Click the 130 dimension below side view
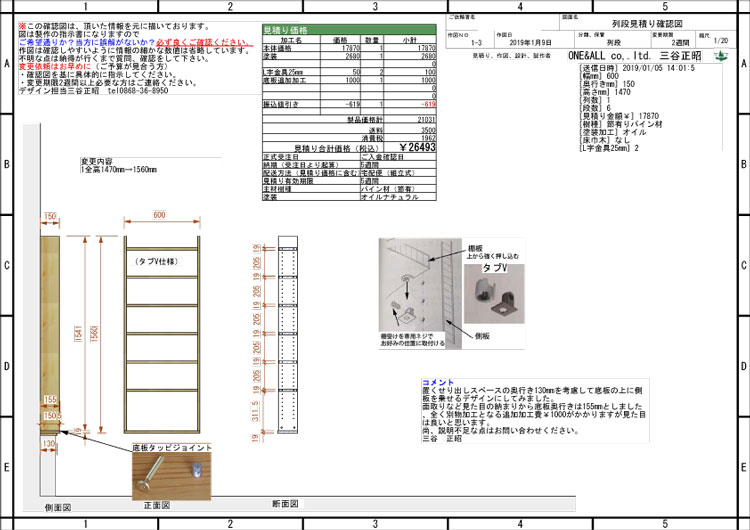 click(x=49, y=443)
